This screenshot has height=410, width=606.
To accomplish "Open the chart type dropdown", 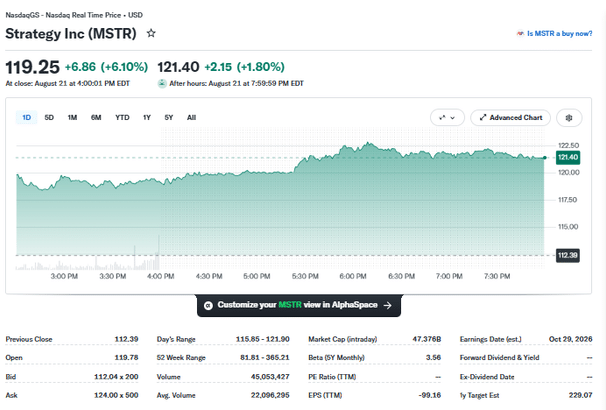I will [x=447, y=117].
